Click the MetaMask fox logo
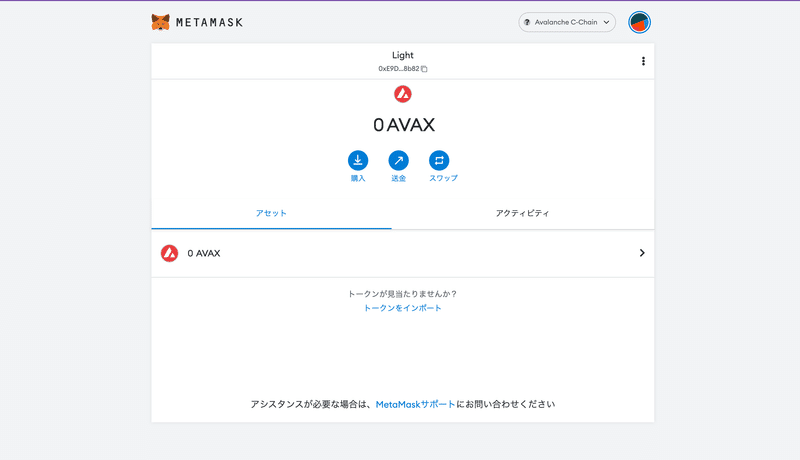 [x=160, y=22]
